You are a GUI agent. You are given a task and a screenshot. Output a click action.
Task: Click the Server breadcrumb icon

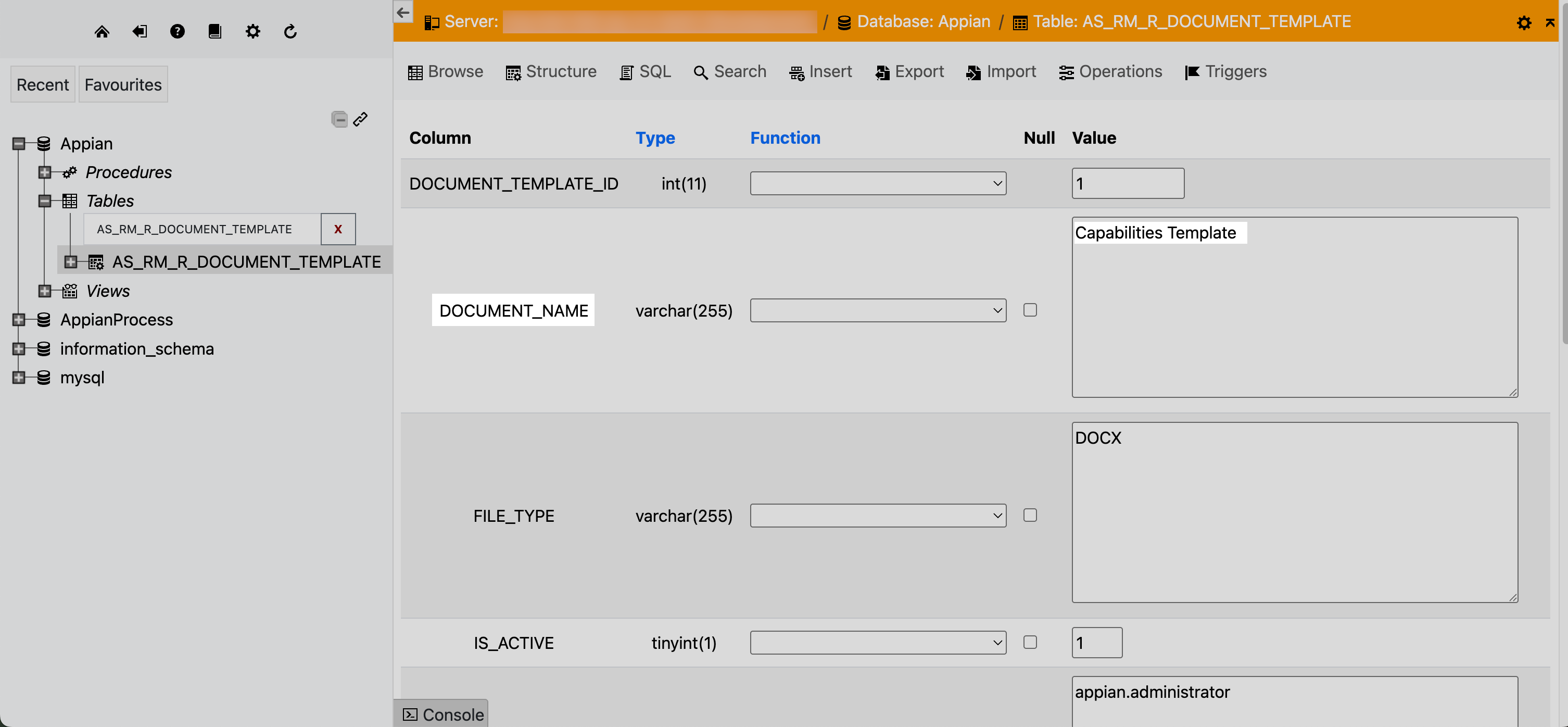tap(432, 22)
